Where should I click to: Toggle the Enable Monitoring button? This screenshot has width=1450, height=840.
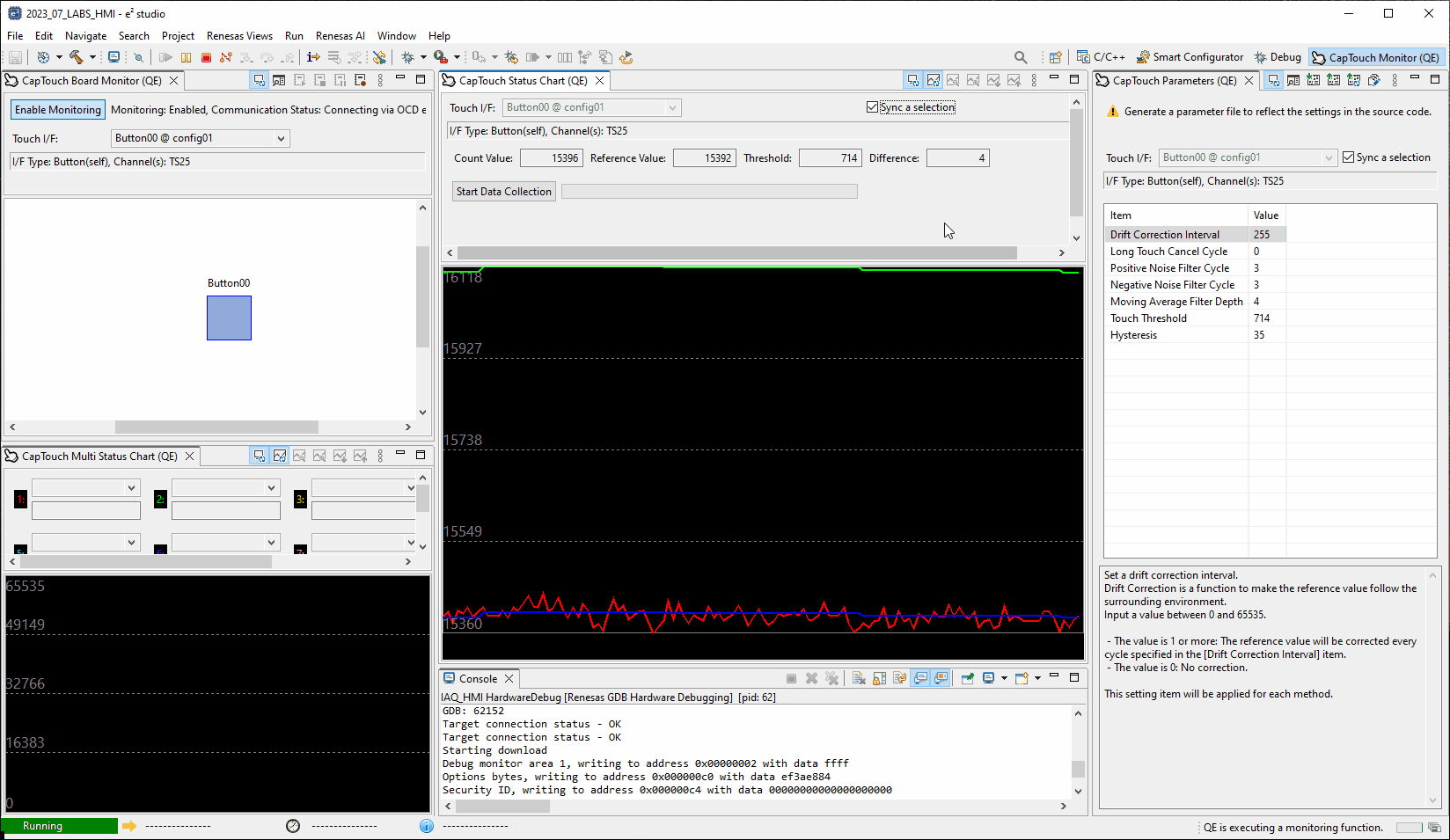tap(58, 110)
